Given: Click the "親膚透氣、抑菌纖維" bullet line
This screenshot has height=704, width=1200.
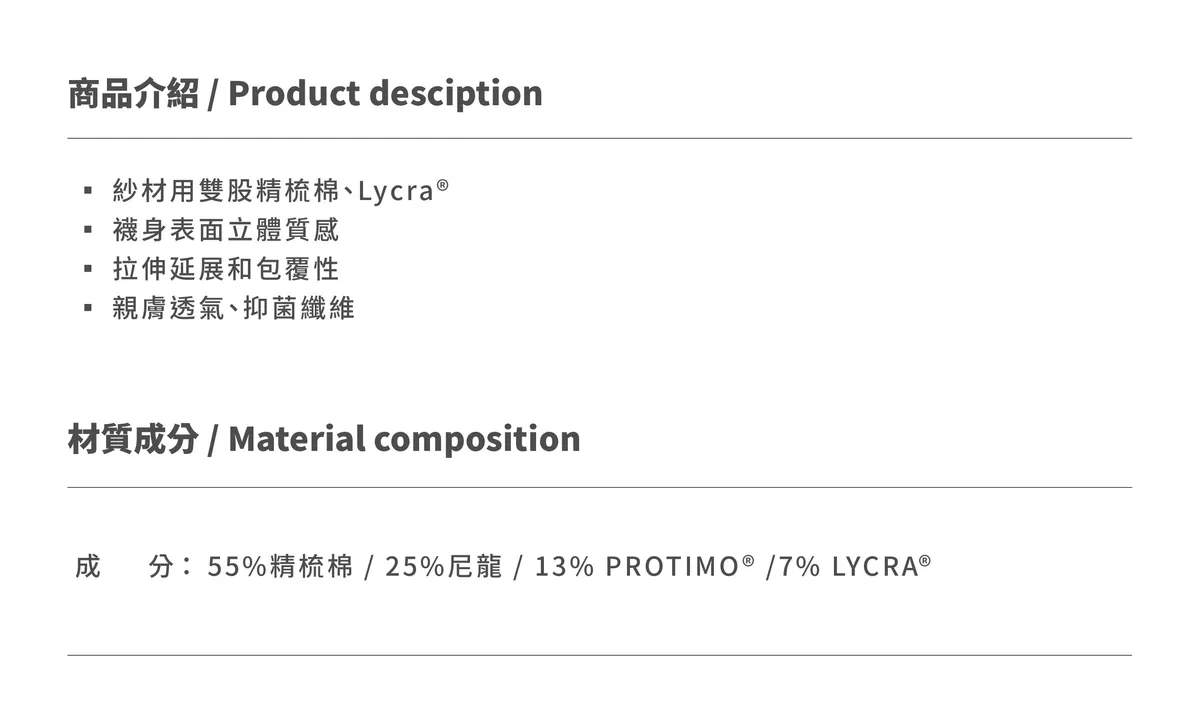Looking at the screenshot, I should [233, 308].
